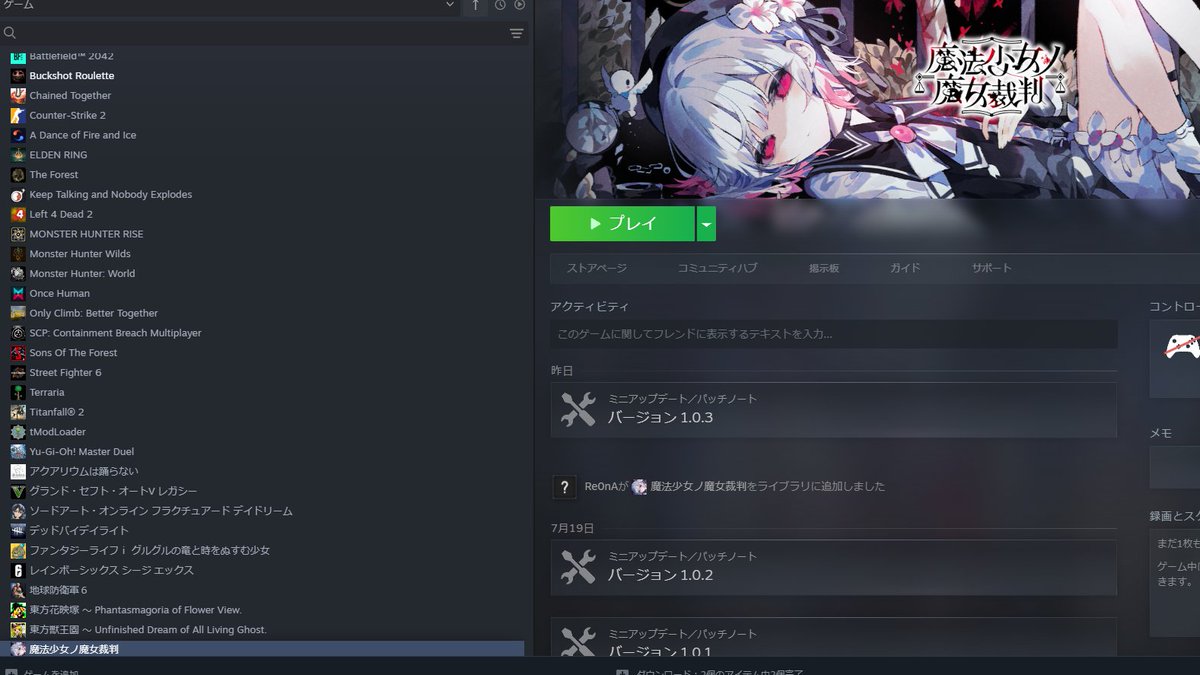Click the wrench icon beside バージョン 1.0.3
This screenshot has height=675, width=1200.
pos(578,409)
